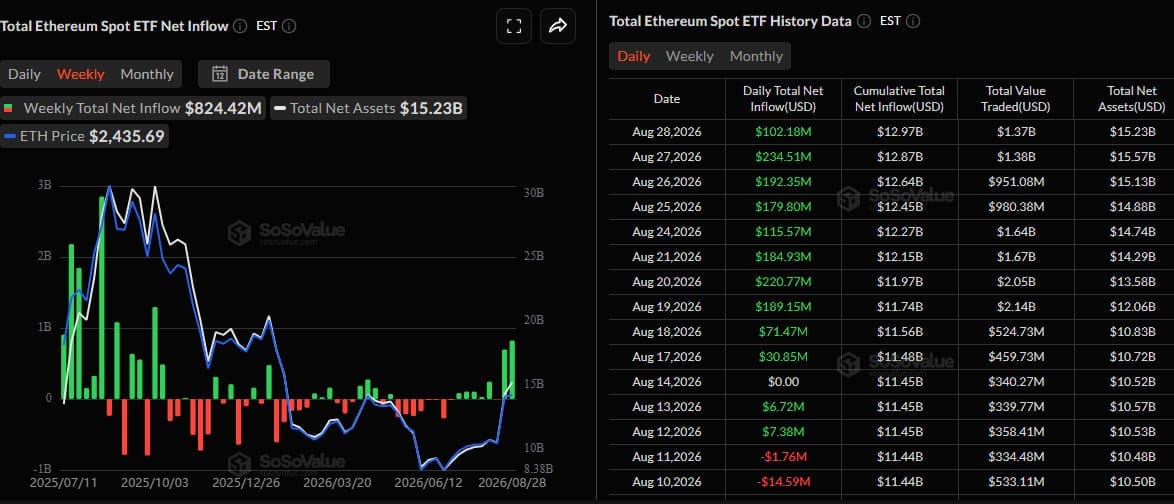Click Total Value Traded column header
Screen dimensions: 1174x504
point(1015,99)
